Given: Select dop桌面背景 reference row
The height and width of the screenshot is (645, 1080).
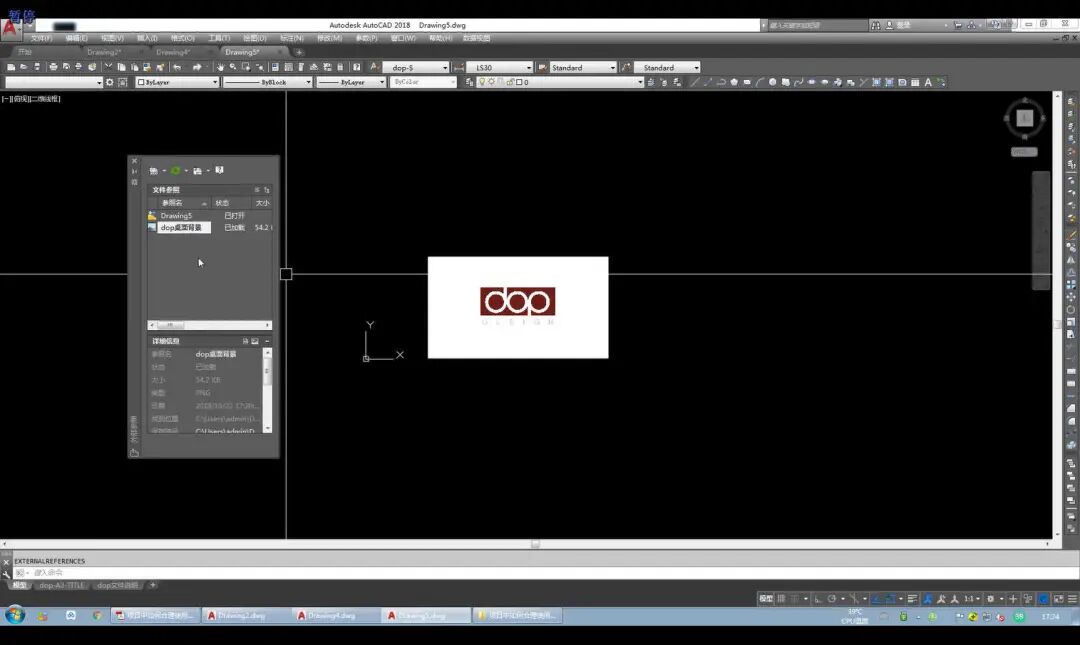Looking at the screenshot, I should tap(209, 227).
